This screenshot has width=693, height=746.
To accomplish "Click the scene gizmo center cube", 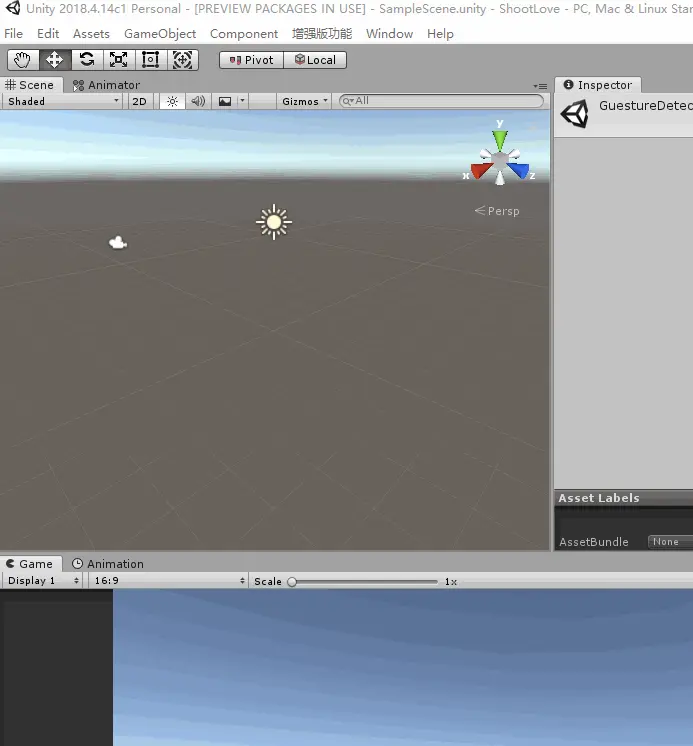I will (x=499, y=162).
